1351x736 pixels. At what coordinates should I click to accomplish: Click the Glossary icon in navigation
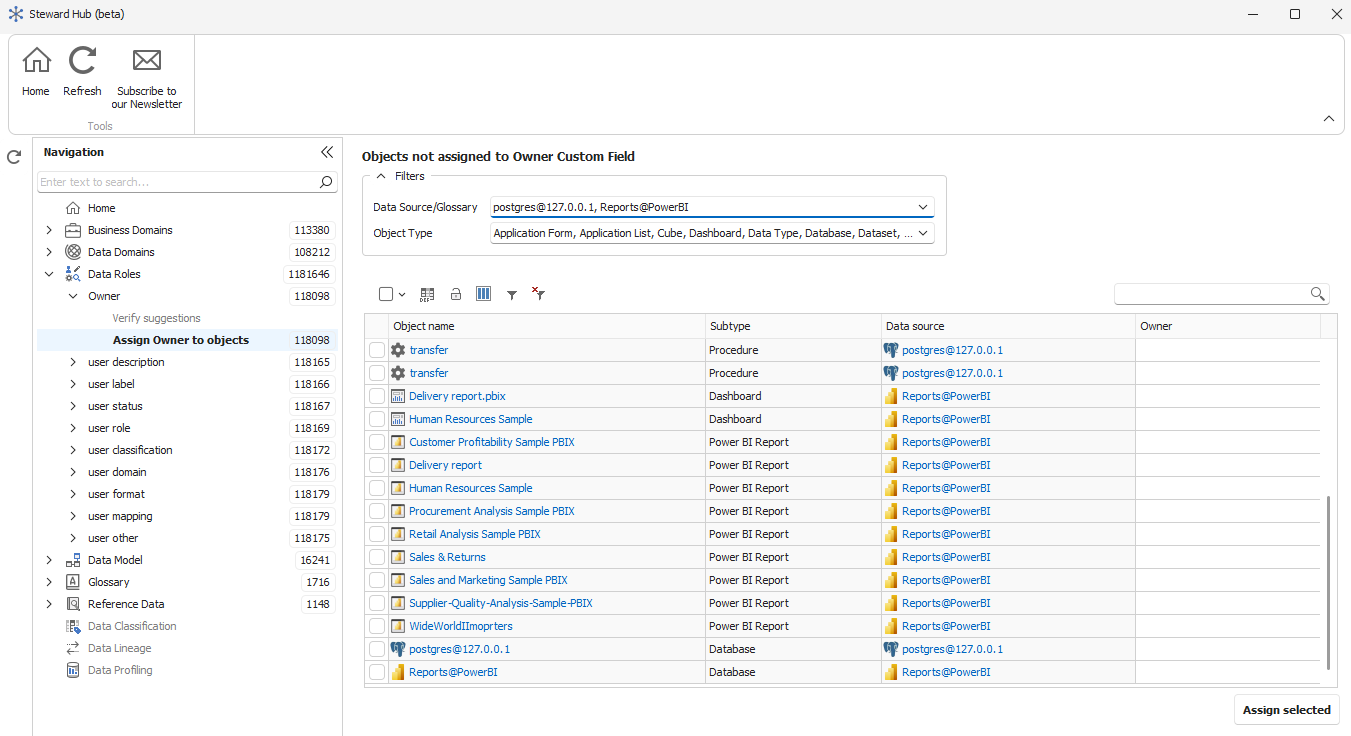(x=73, y=582)
